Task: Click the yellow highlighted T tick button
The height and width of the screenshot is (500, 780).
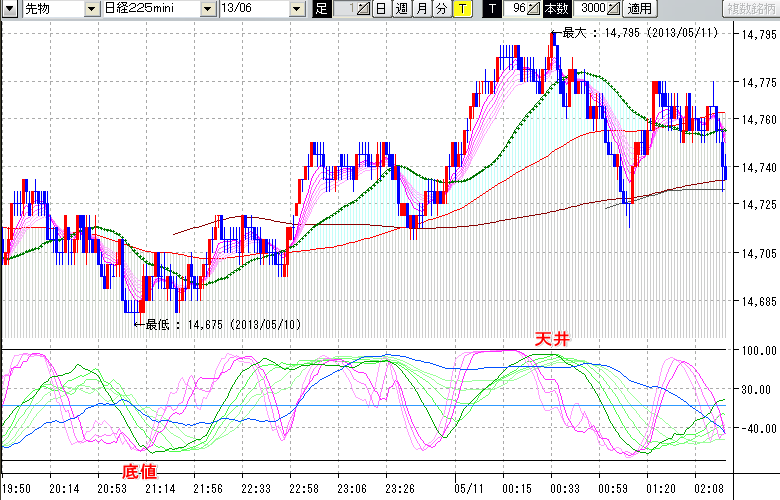Action: (x=462, y=9)
